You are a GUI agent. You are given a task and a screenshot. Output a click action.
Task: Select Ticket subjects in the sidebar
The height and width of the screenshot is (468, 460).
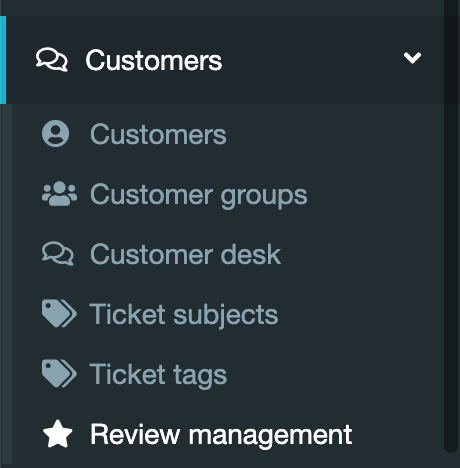pos(184,314)
